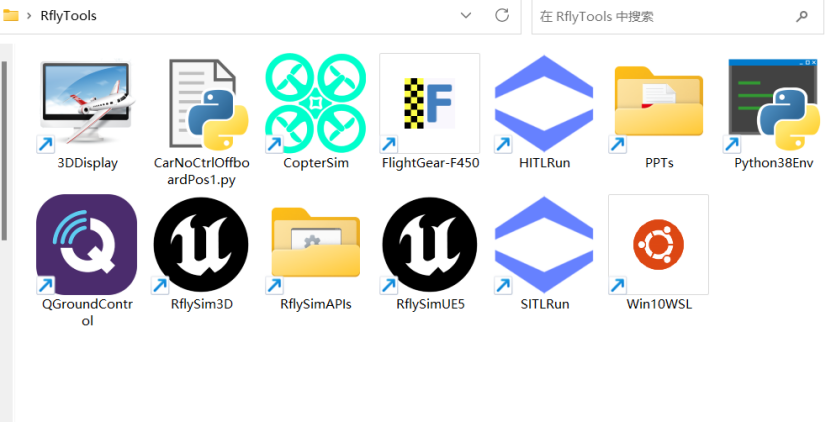Screen dimensions: 831x422
Task: Click the Python38Env name label
Action: [774, 163]
